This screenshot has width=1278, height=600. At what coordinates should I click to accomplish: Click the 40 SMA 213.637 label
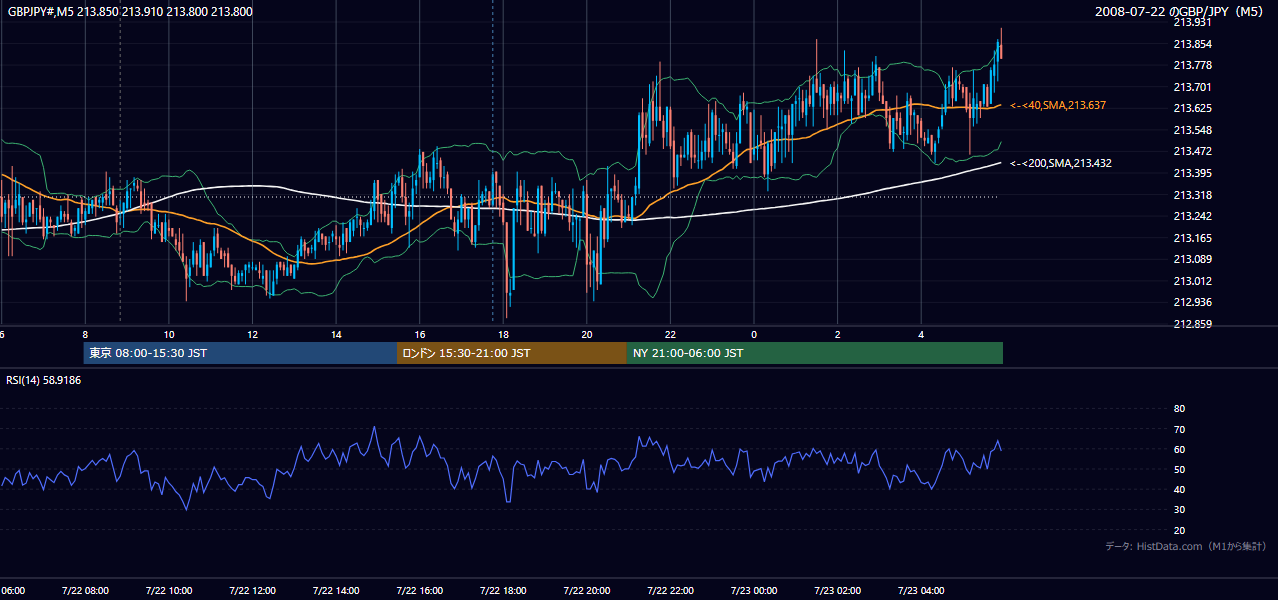pos(1058,105)
